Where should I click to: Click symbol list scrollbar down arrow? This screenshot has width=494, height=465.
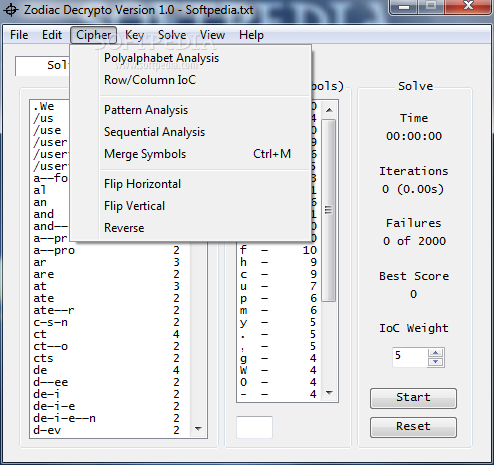[x=329, y=393]
